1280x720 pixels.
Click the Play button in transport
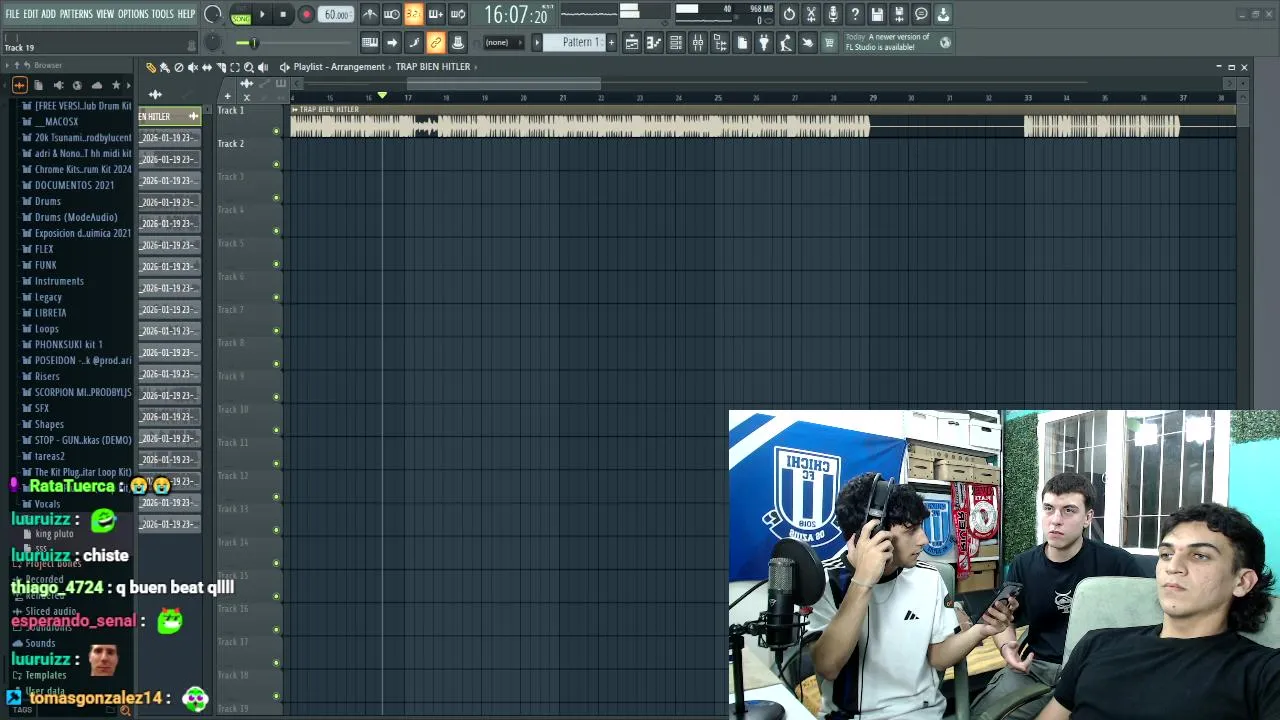263,15
